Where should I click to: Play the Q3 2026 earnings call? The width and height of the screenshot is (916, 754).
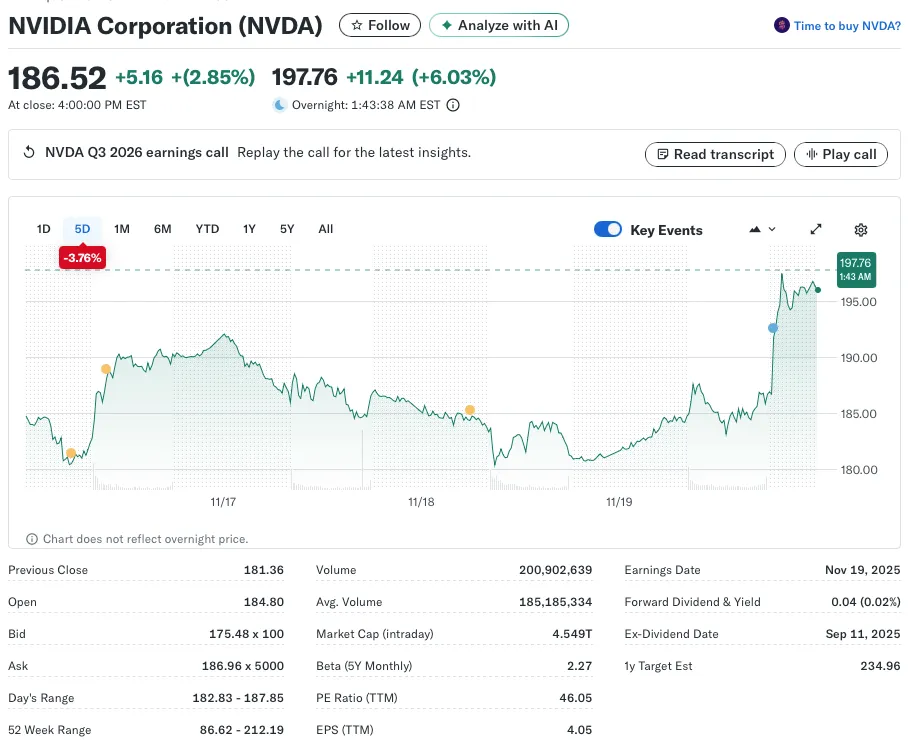point(840,154)
